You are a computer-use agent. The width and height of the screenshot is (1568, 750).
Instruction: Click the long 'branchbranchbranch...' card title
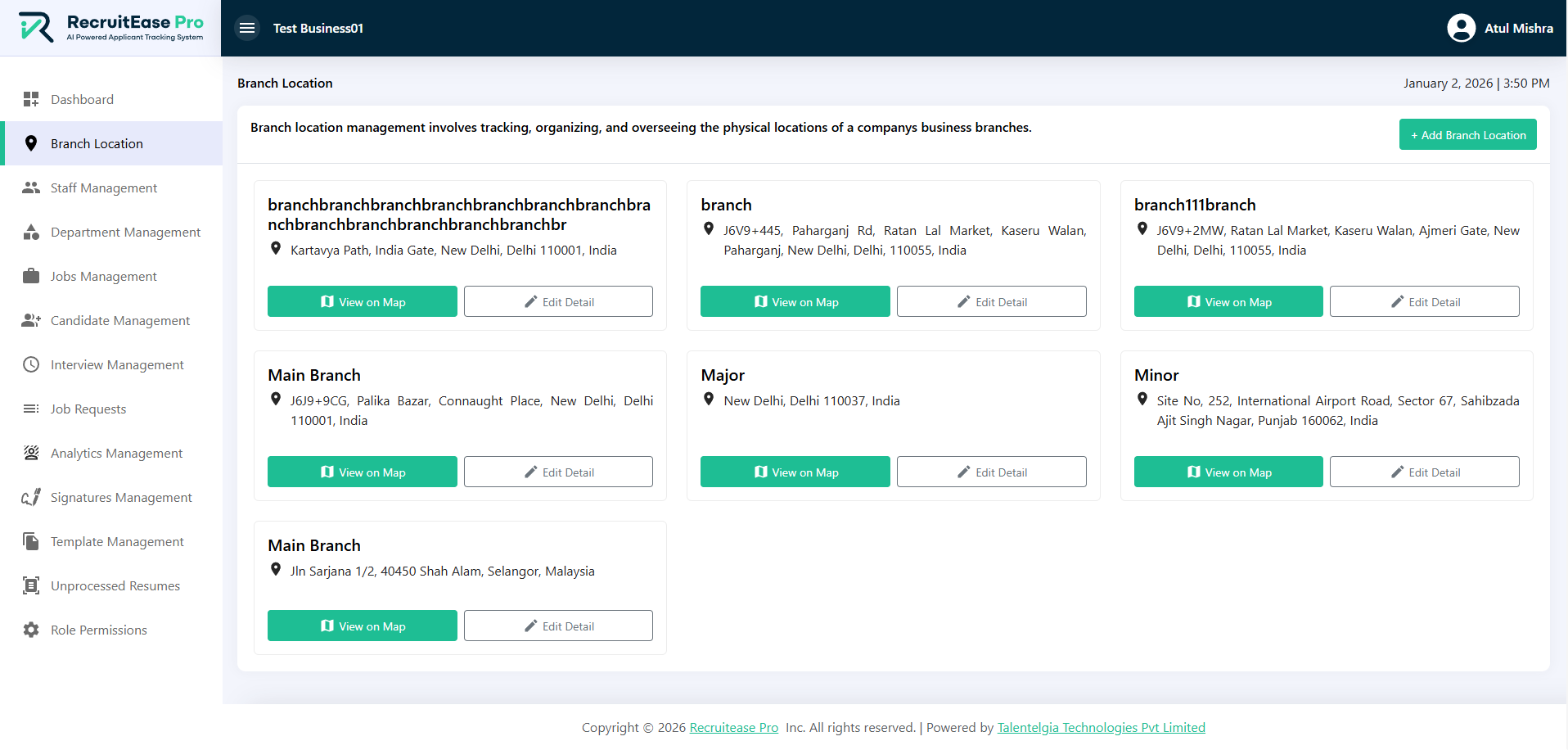459,215
